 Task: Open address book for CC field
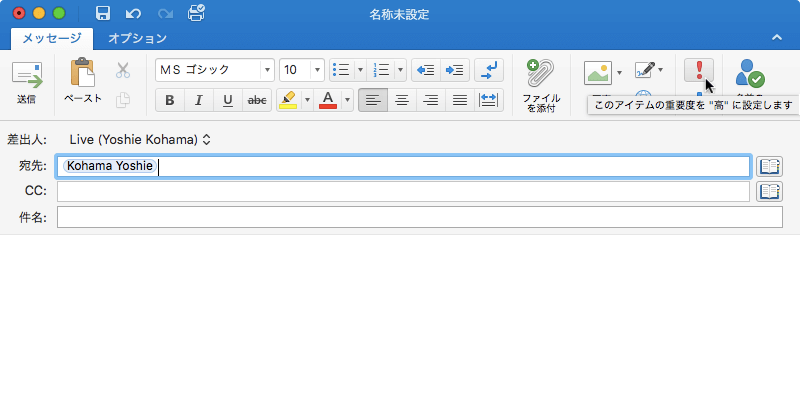pyautogui.click(x=769, y=192)
